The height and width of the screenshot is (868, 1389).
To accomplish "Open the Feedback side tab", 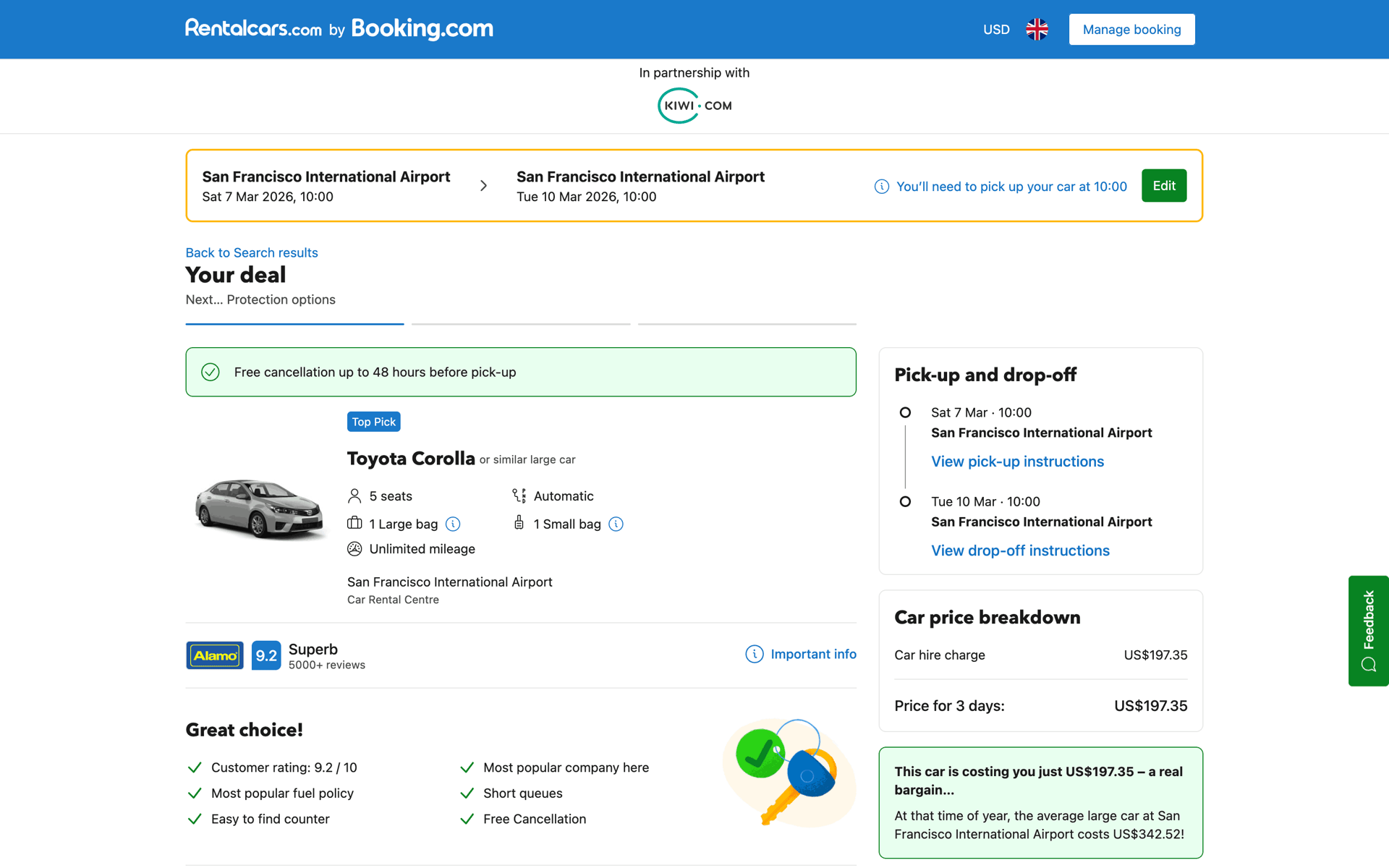I will [x=1368, y=631].
